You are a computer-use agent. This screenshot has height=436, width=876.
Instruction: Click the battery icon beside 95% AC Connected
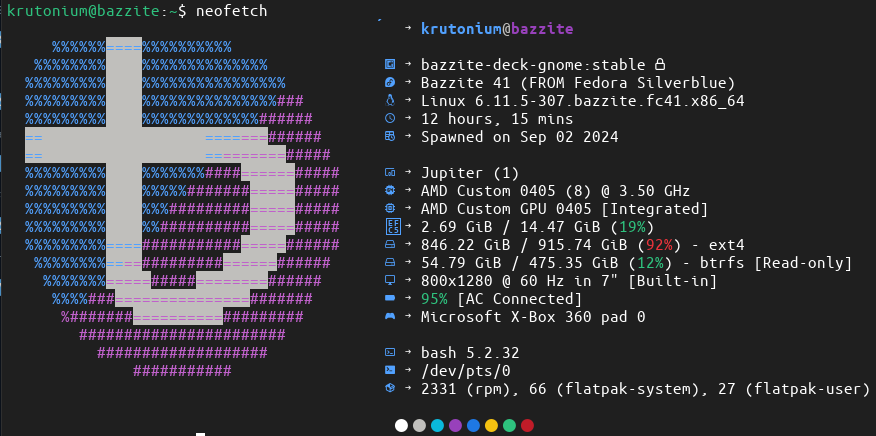coord(390,298)
